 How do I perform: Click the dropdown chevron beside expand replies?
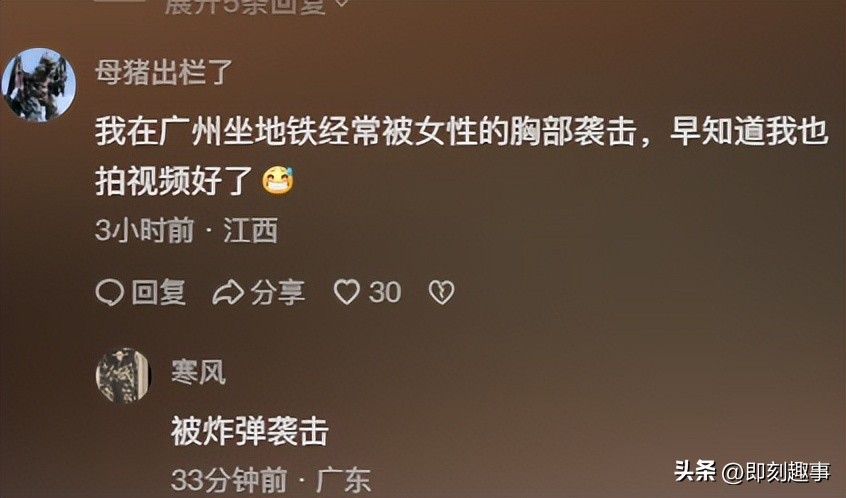341,3
